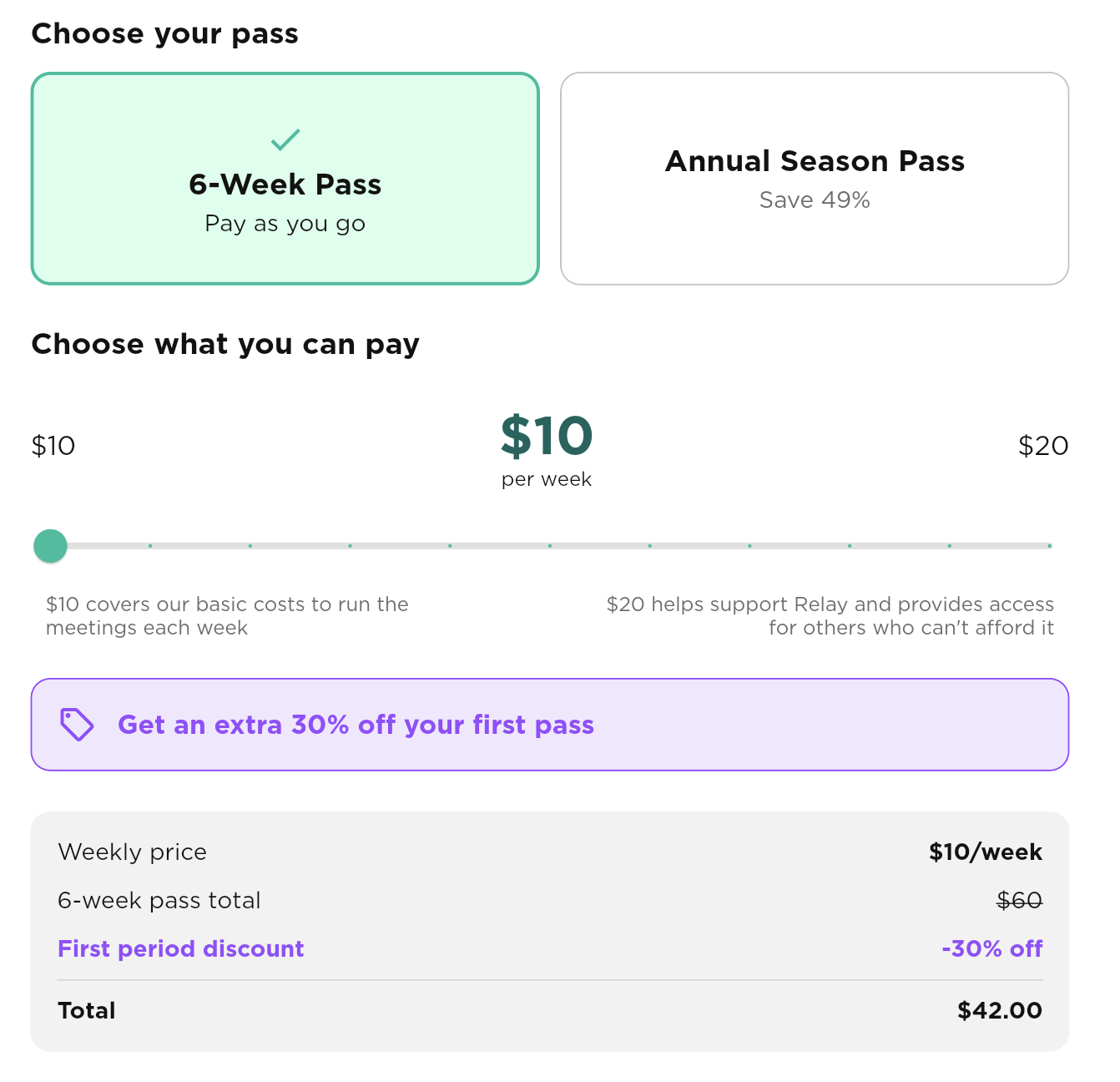Click the 'Save 49%' text on the annual pass
The image size is (1120, 1082).
click(x=815, y=200)
